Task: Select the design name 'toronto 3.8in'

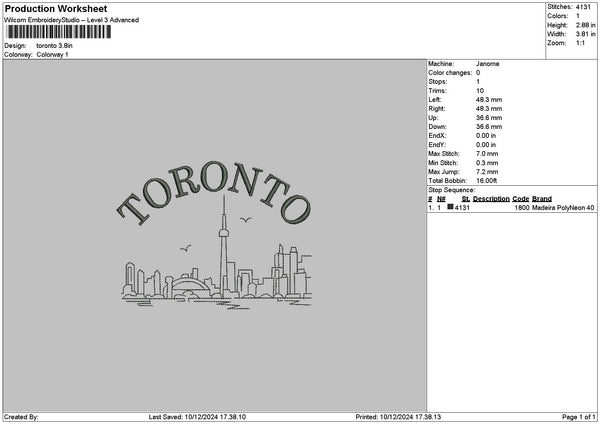Action: (x=54, y=46)
